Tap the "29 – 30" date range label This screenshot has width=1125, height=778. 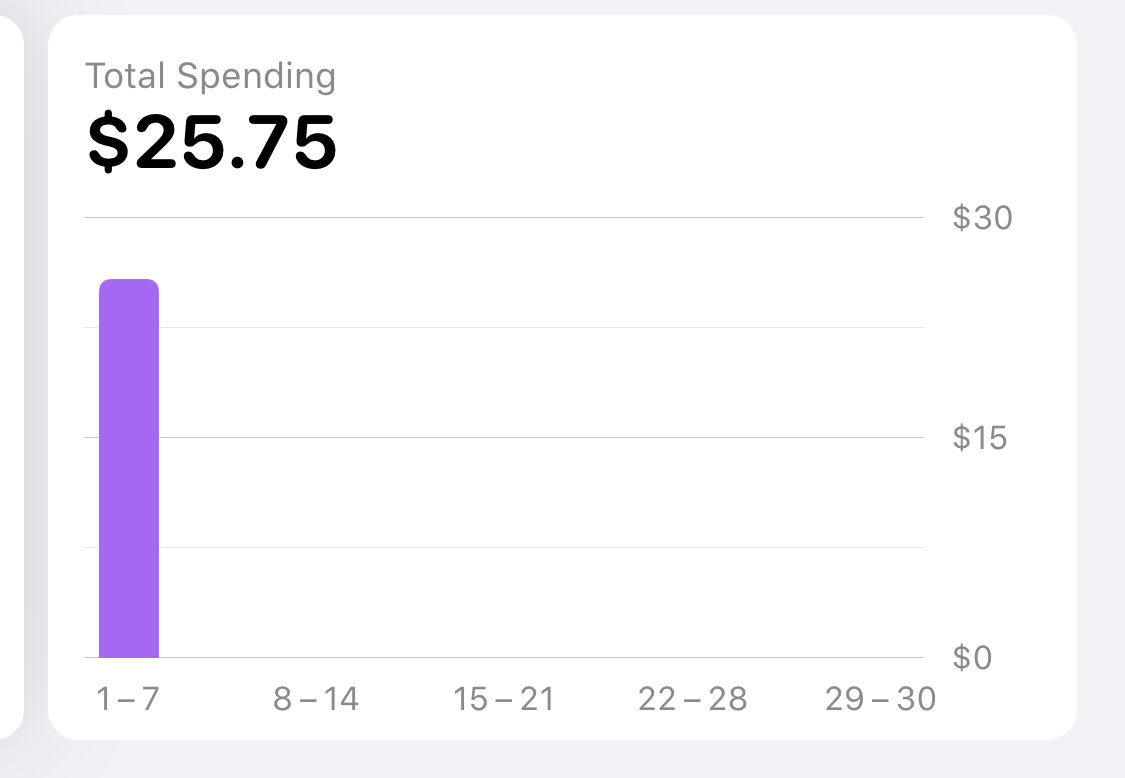click(x=880, y=699)
